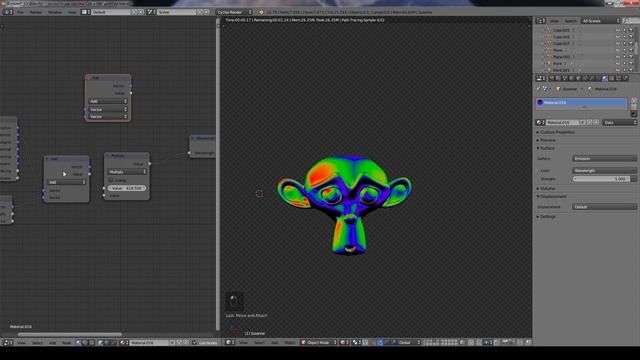Open the pivot point selector
The image size is (640, 360).
[356, 342]
